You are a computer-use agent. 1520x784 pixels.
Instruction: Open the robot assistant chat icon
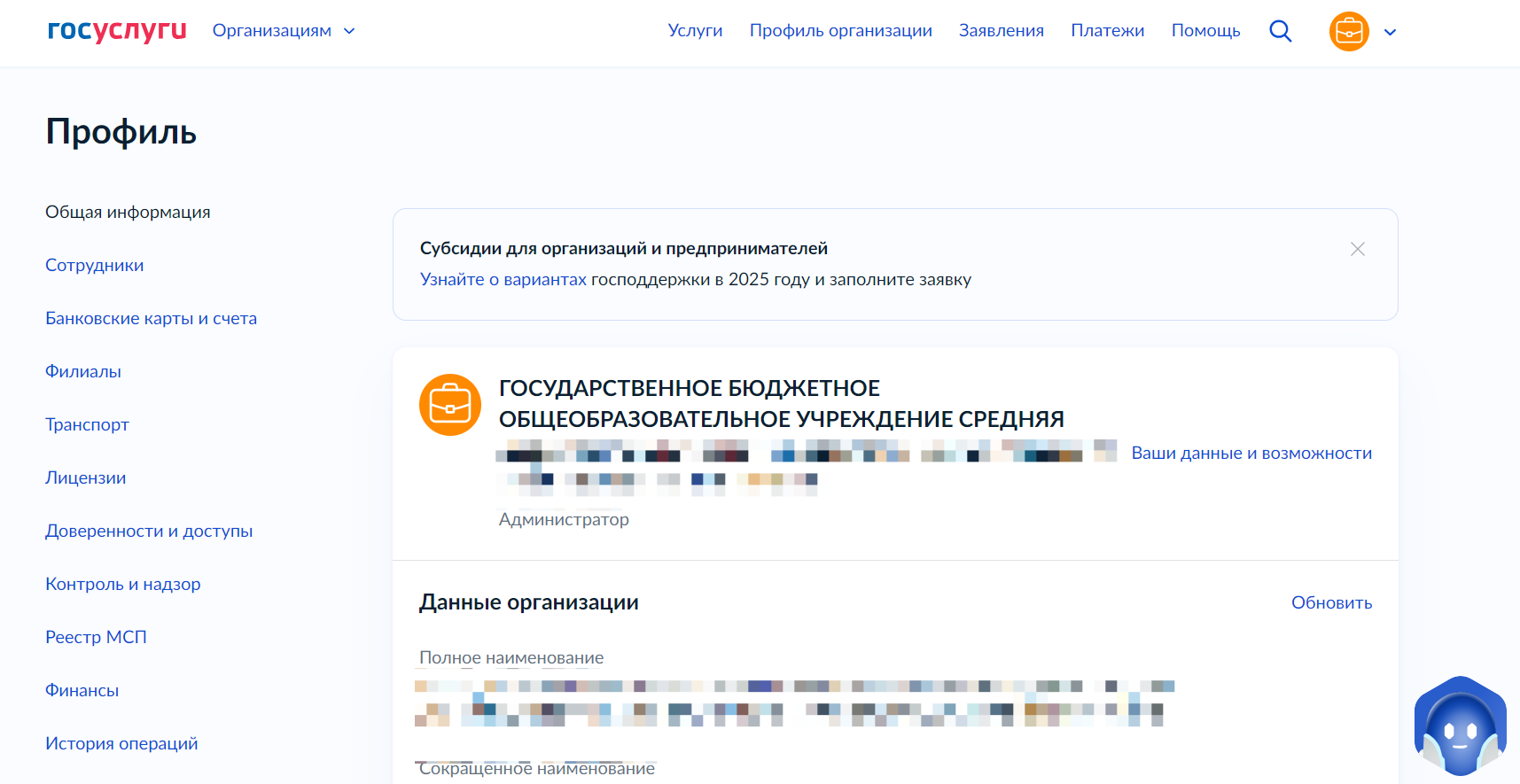coord(1459,728)
